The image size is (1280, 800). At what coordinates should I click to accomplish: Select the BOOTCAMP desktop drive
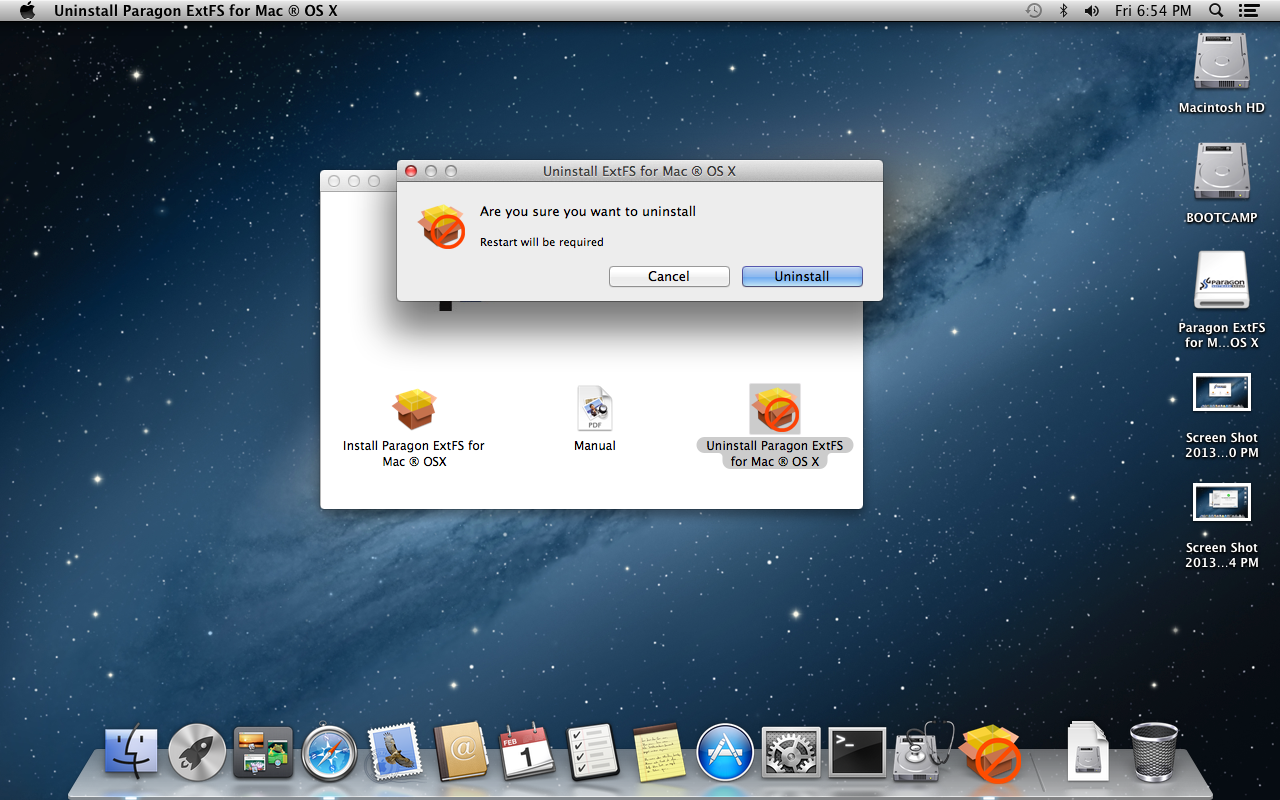tap(1221, 173)
